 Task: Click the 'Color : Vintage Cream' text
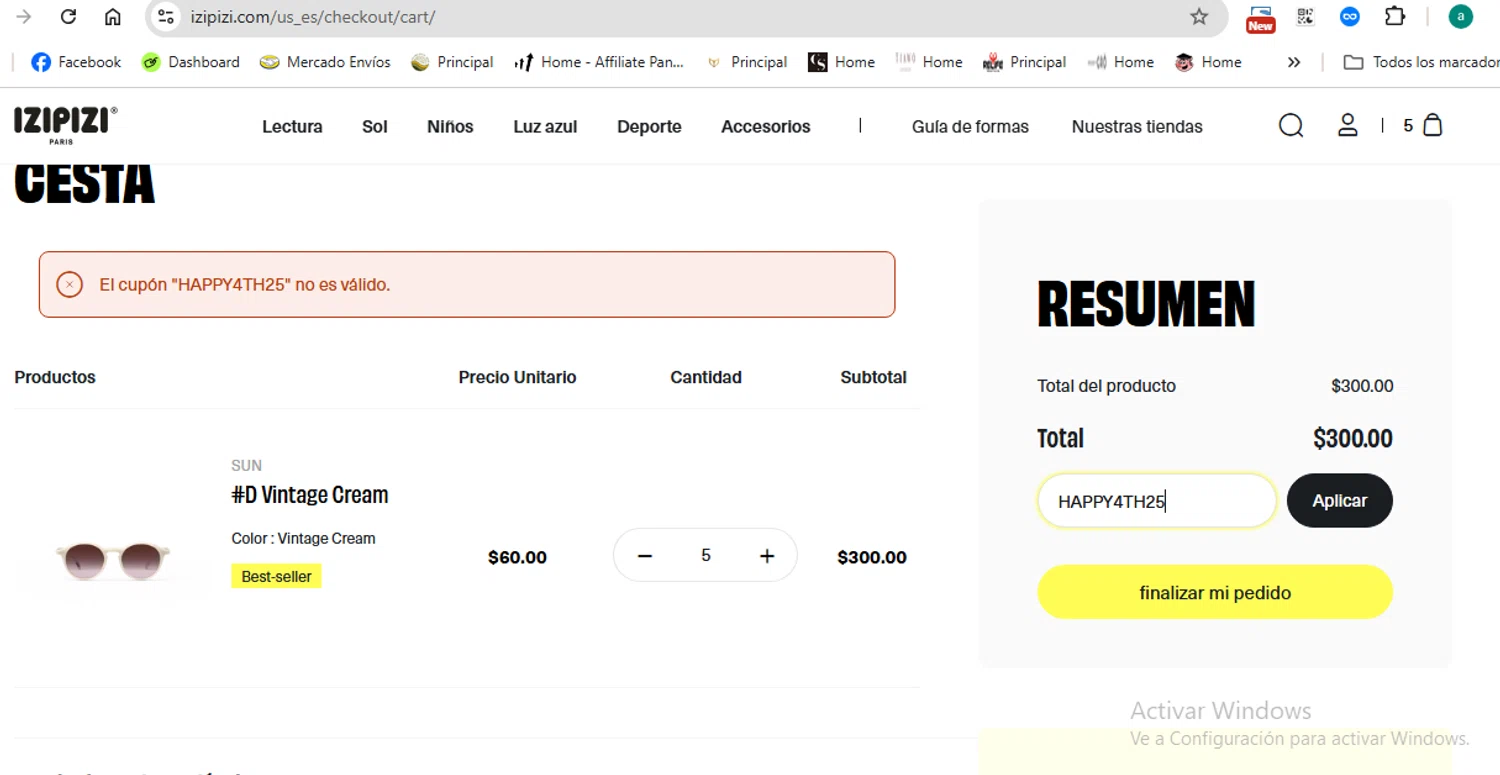tap(303, 538)
